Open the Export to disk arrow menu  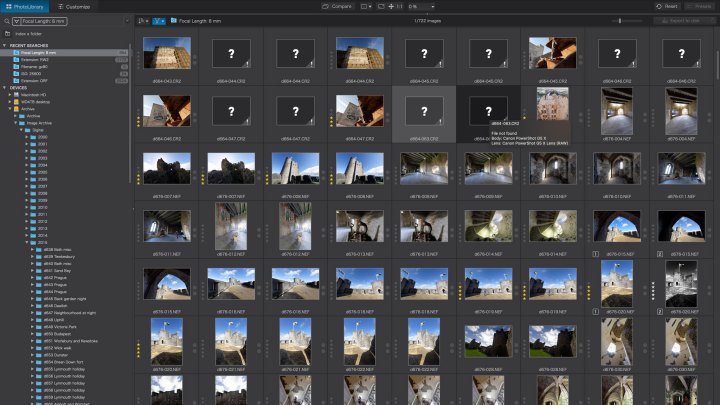tap(712, 21)
